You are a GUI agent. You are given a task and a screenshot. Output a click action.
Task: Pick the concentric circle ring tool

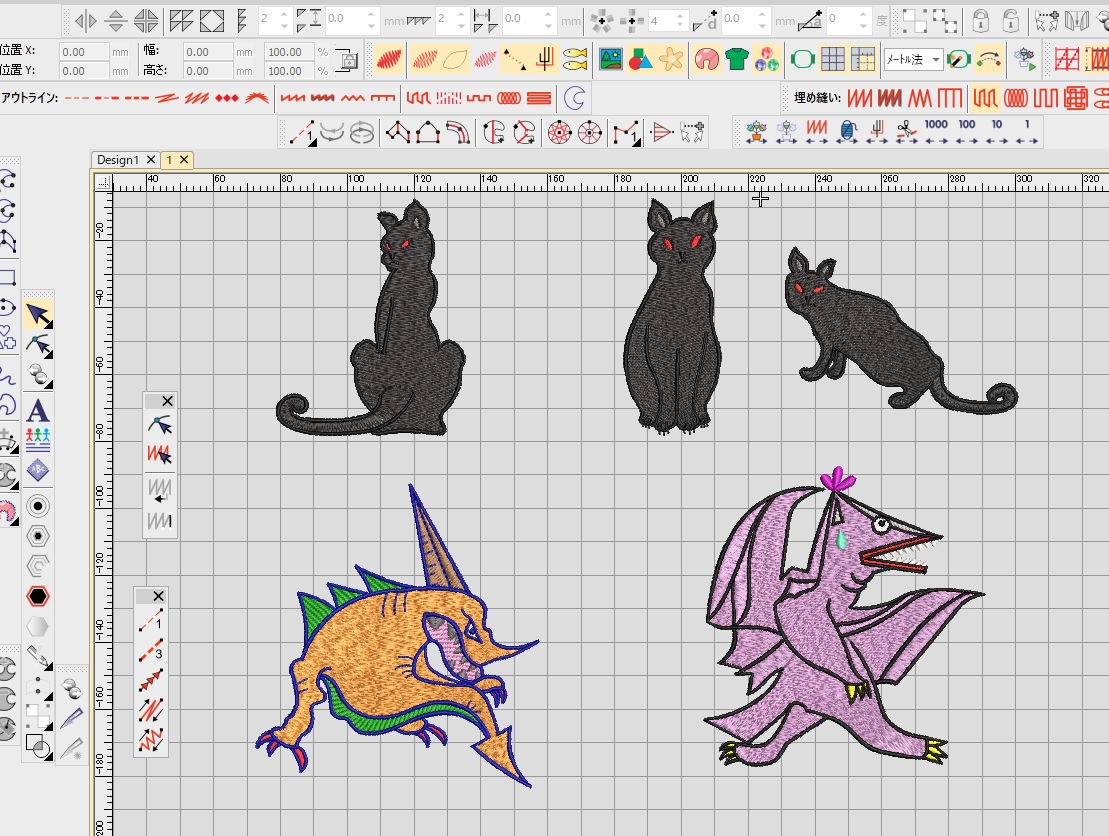click(38, 506)
